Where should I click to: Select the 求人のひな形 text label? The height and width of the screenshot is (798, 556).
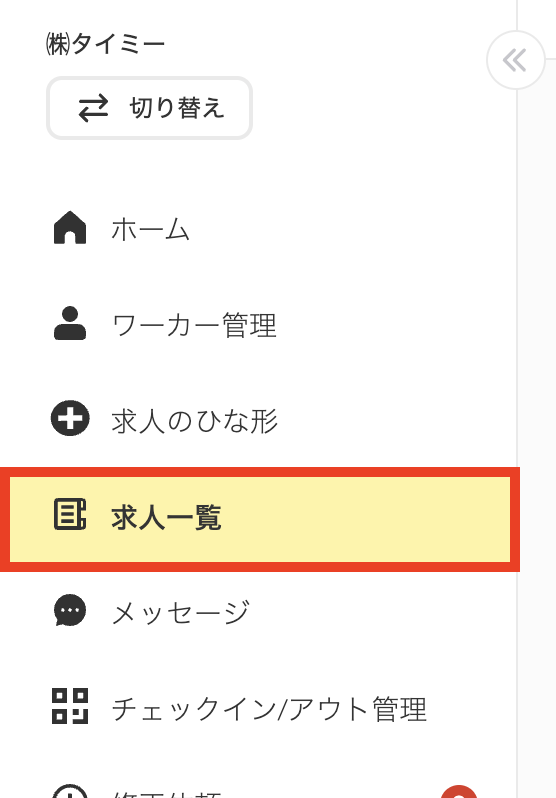point(194,421)
